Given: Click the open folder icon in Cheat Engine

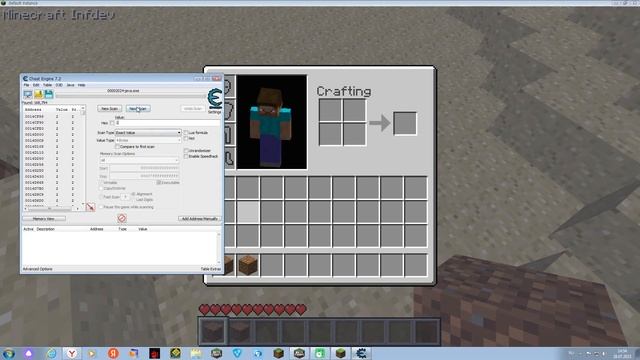Looking at the screenshot, I should tap(38, 95).
